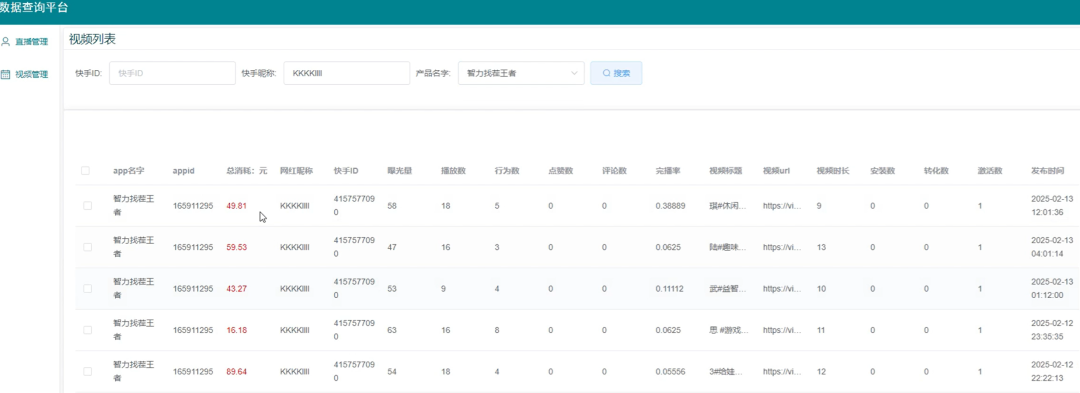1080x393 pixels.
Task: Click the 安装数 column header
Action: (x=883, y=171)
